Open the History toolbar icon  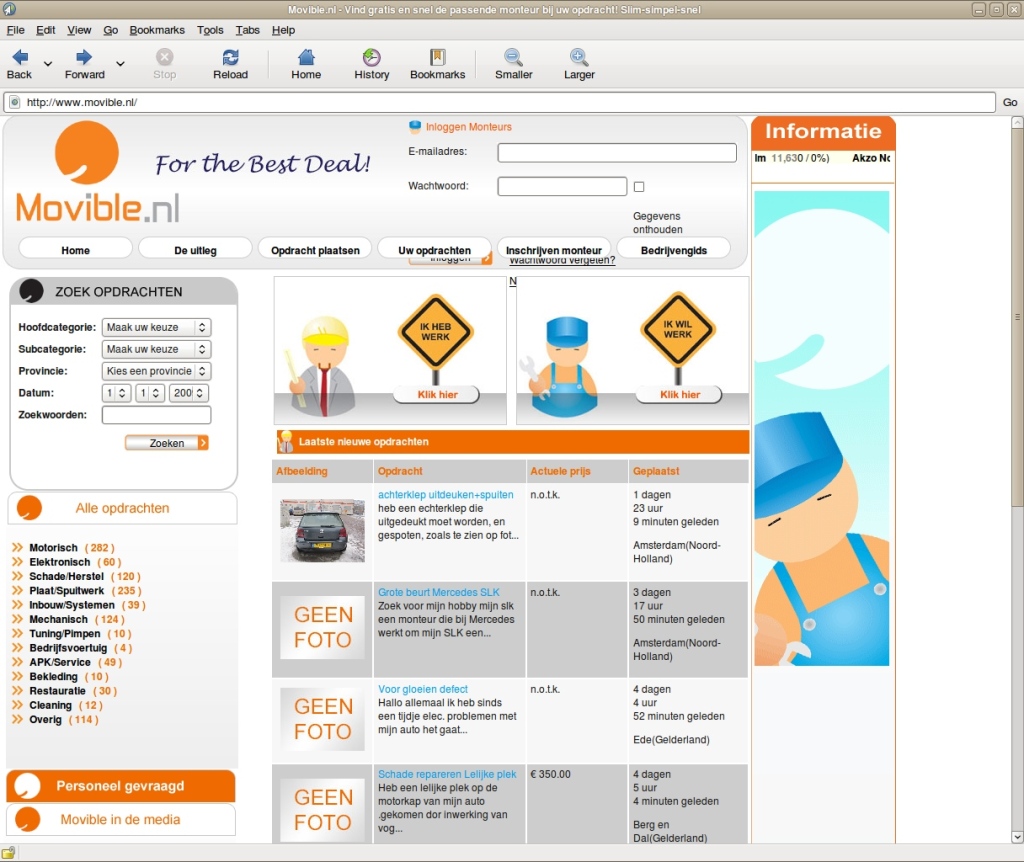coord(371,58)
